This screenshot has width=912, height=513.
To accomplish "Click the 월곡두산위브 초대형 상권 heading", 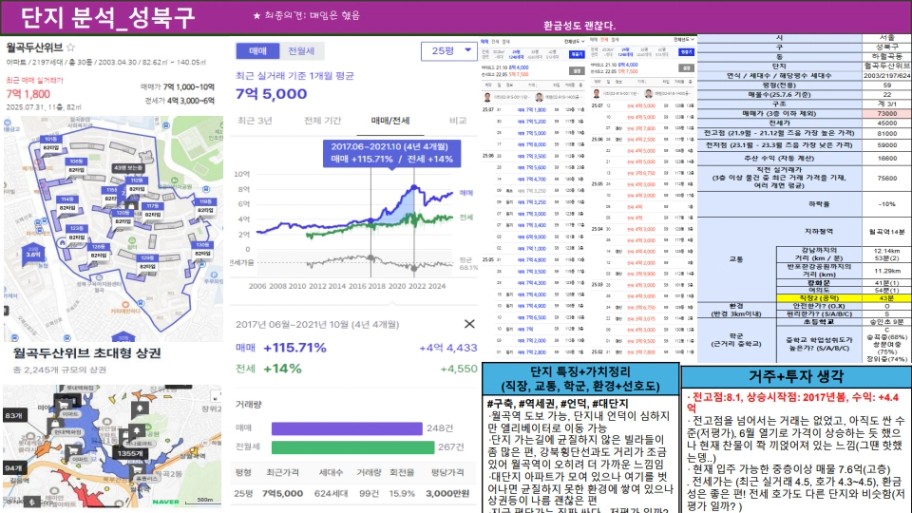I will 87,354.
